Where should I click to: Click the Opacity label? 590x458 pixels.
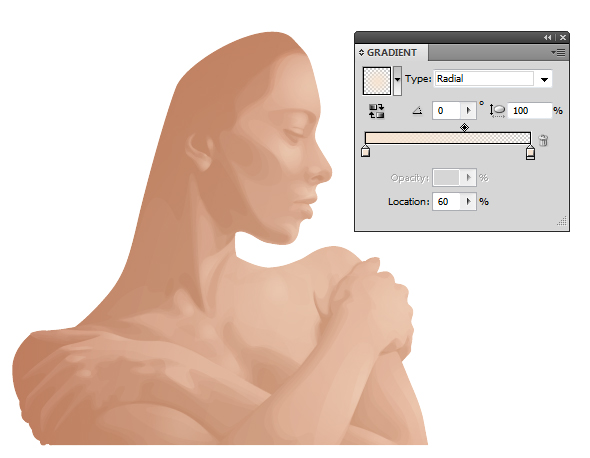coord(410,178)
